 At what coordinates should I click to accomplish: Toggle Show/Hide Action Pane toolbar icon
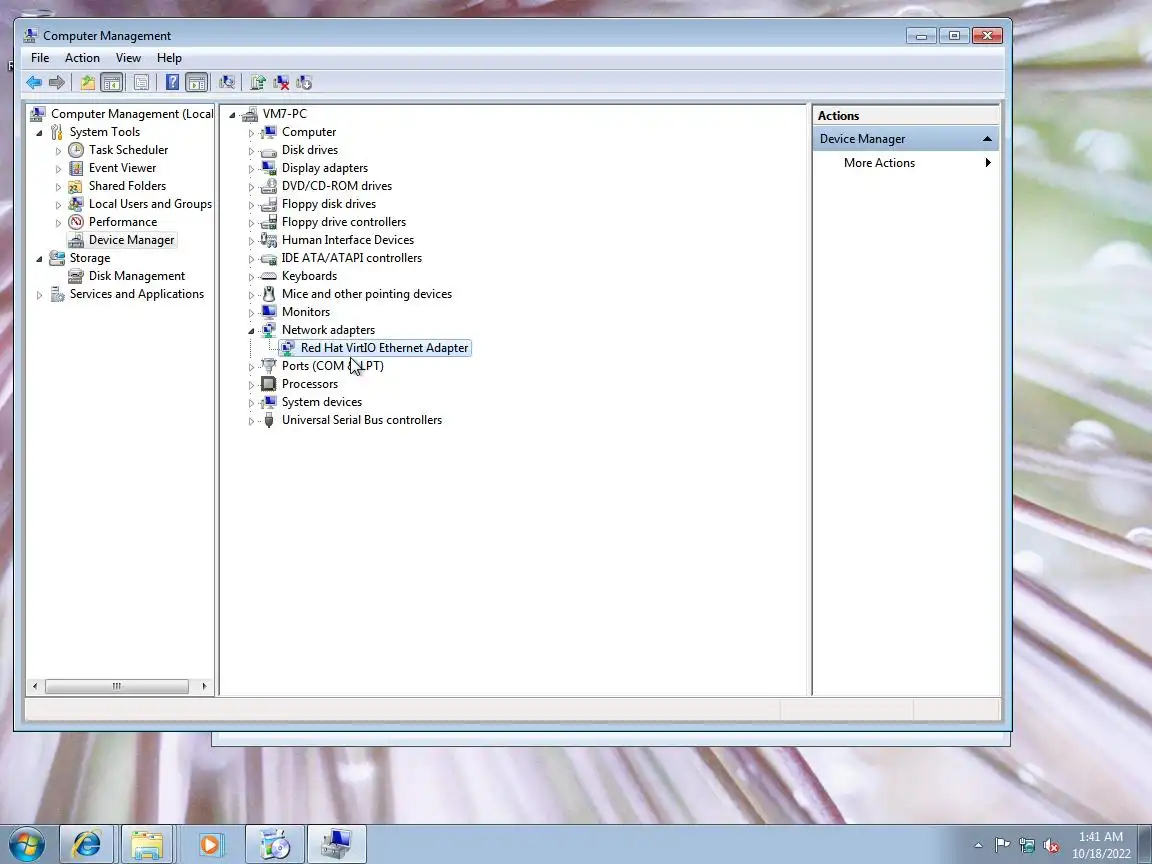pyautogui.click(x=196, y=82)
